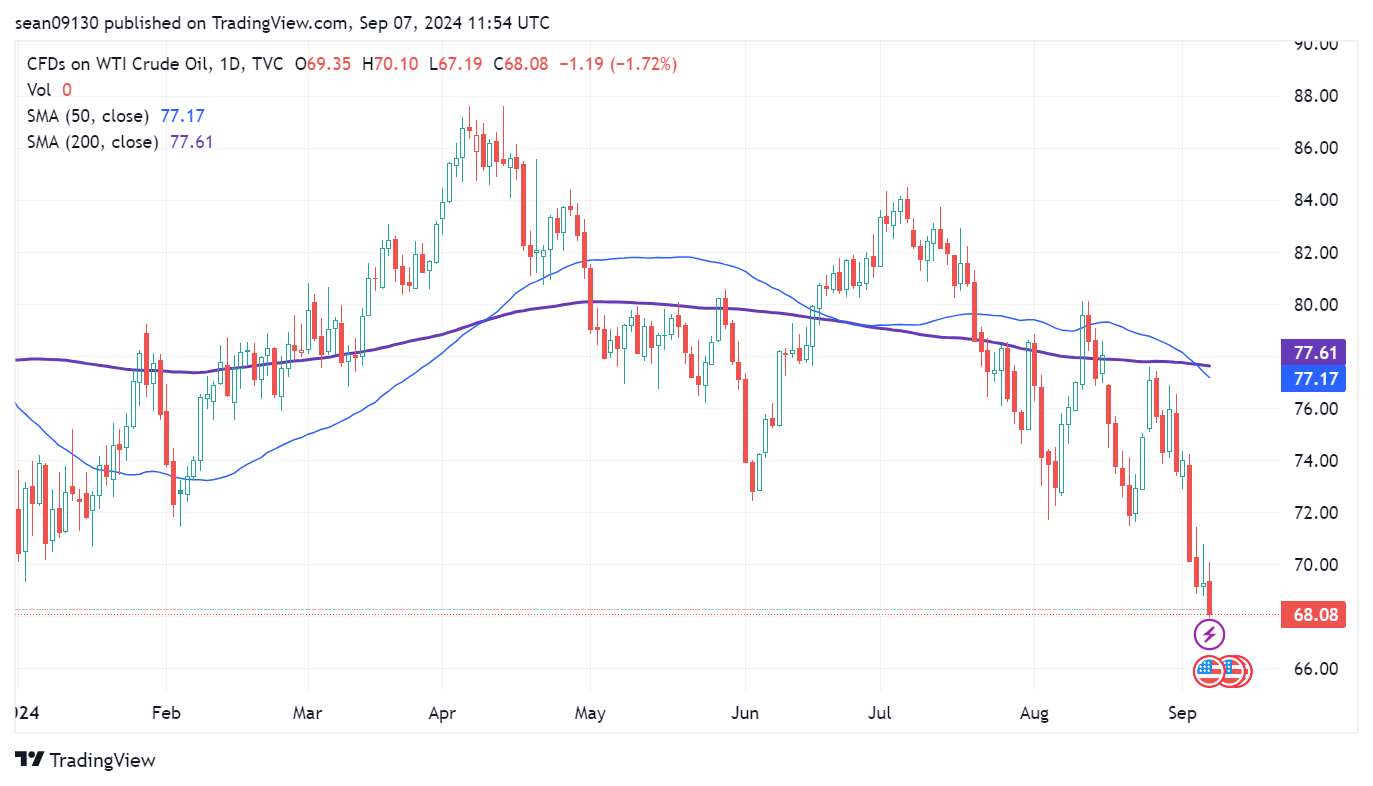This screenshot has height=786, width=1373.
Task: Click the Jul label on time axis
Action: point(880,713)
